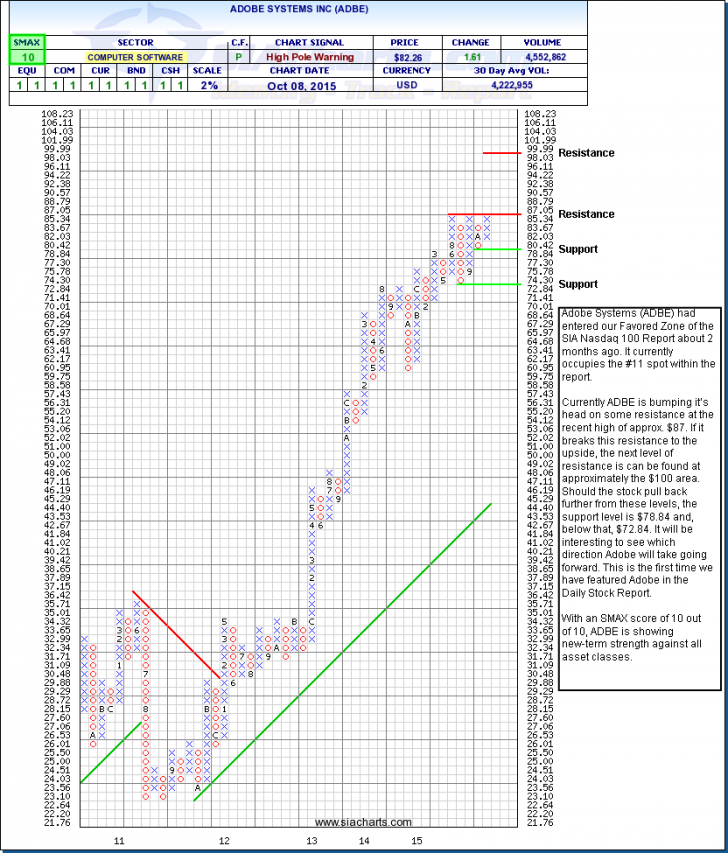Click the upper red Resistance line near 99.99
The height and width of the screenshot is (853, 728).
501,153
